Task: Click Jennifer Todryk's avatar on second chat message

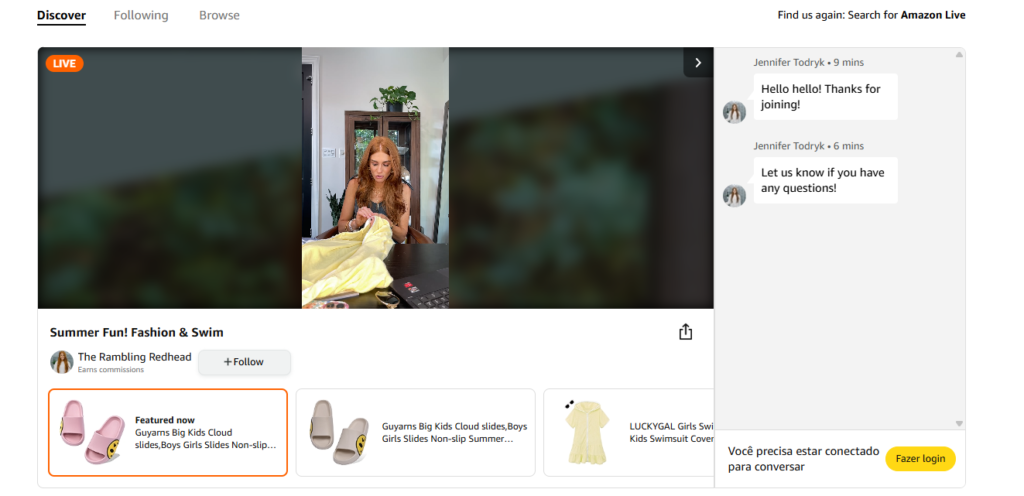Action: (x=734, y=196)
